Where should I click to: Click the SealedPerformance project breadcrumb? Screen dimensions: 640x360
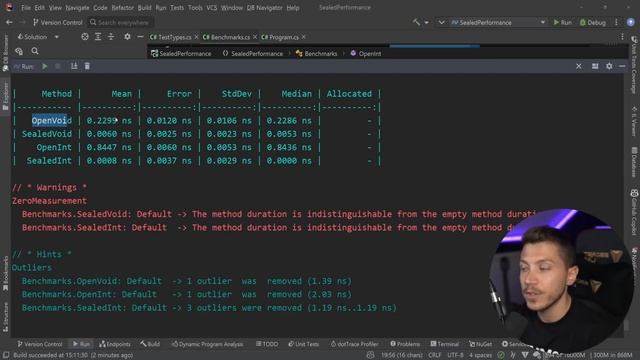click(x=181, y=53)
